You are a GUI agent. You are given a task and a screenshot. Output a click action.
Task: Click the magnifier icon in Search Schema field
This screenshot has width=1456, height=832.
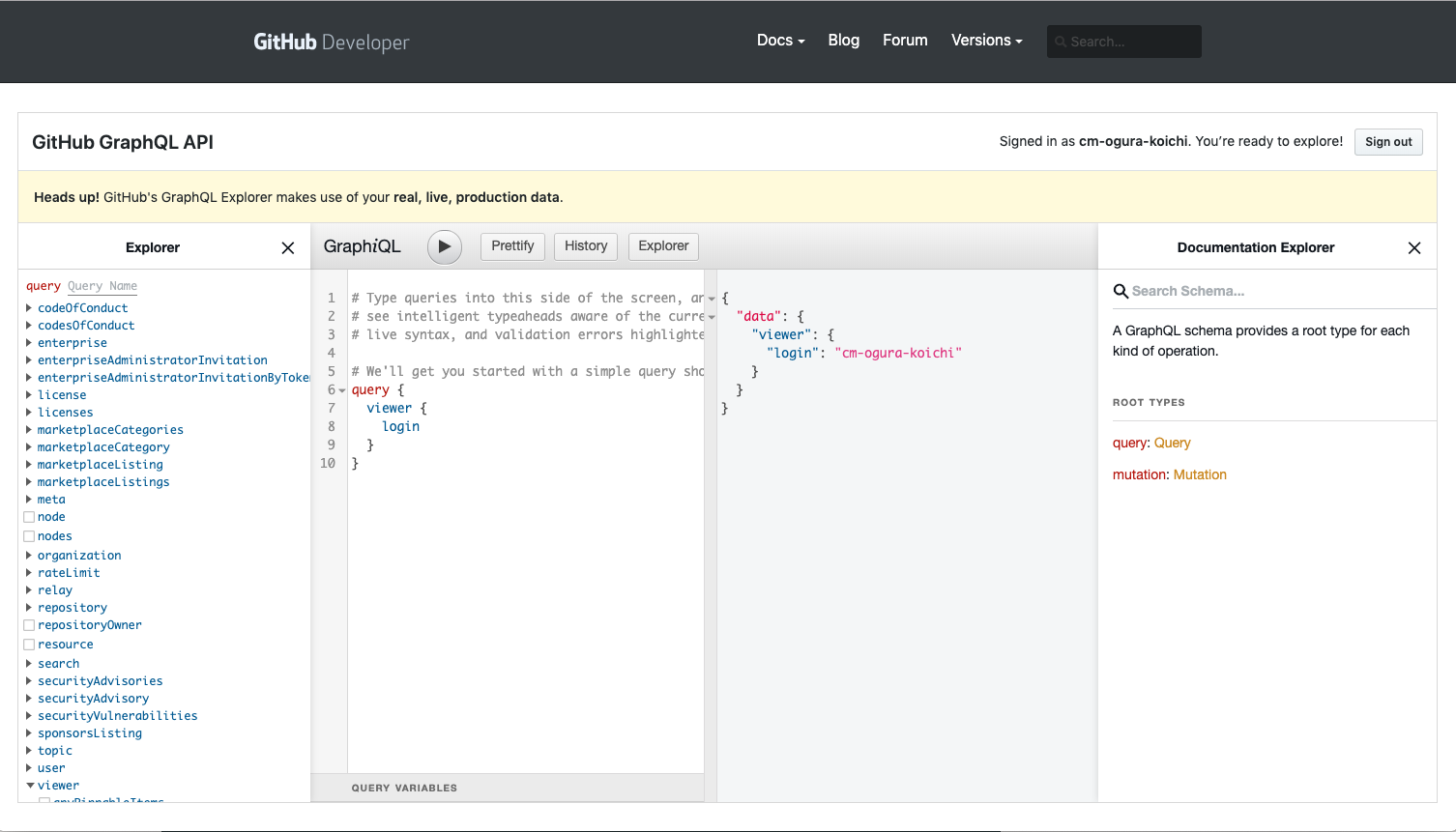pos(1121,290)
